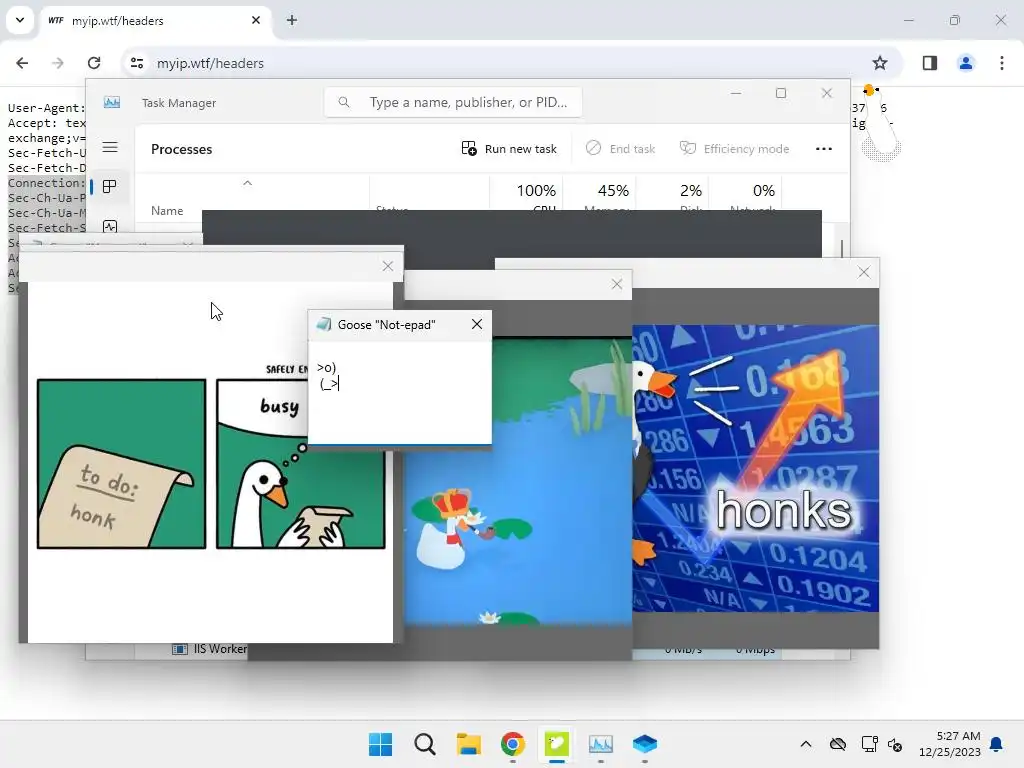Click the to do: honk comic panel
This screenshot has width=1024, height=768.
tap(121, 464)
